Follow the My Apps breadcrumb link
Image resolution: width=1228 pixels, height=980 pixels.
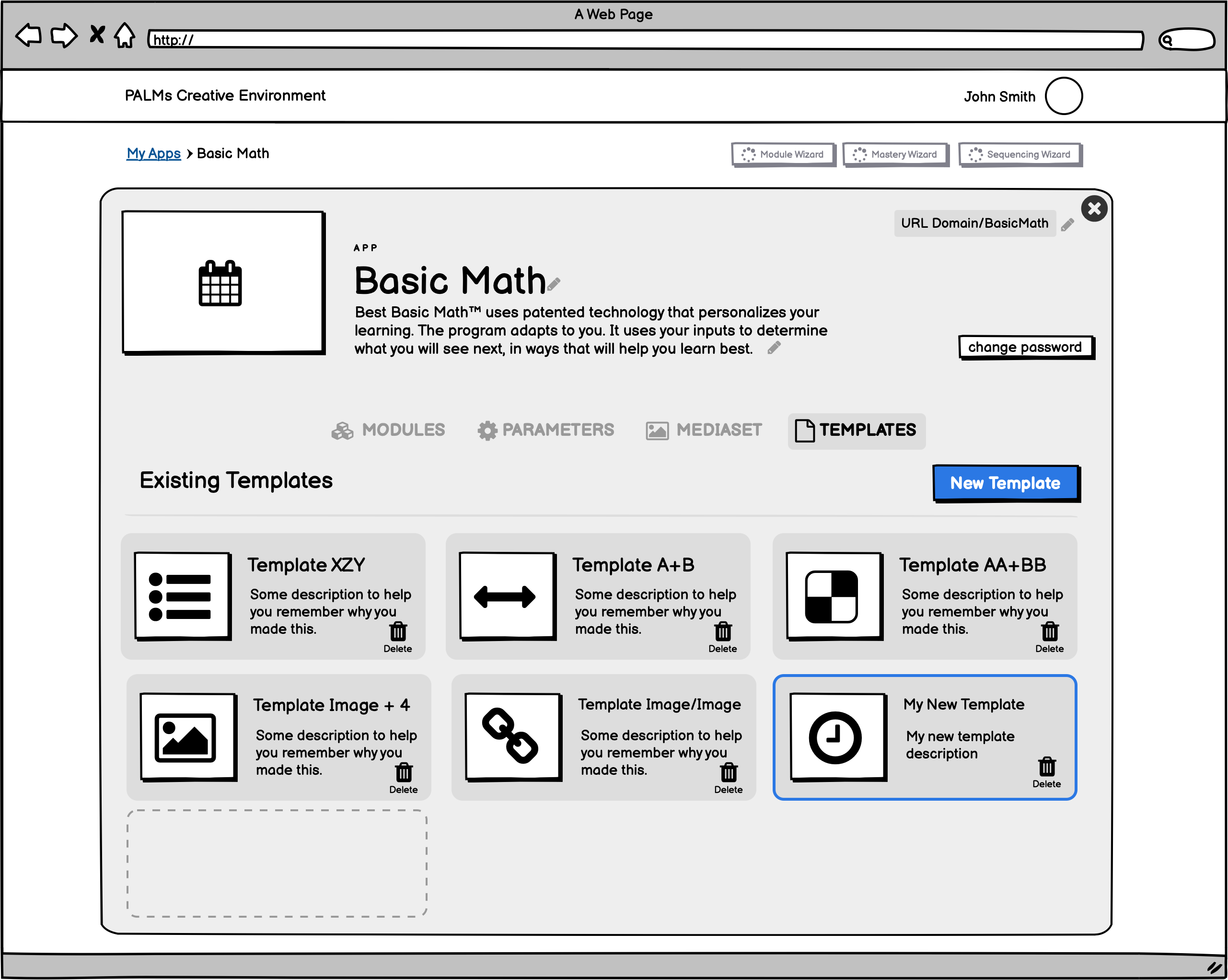153,153
